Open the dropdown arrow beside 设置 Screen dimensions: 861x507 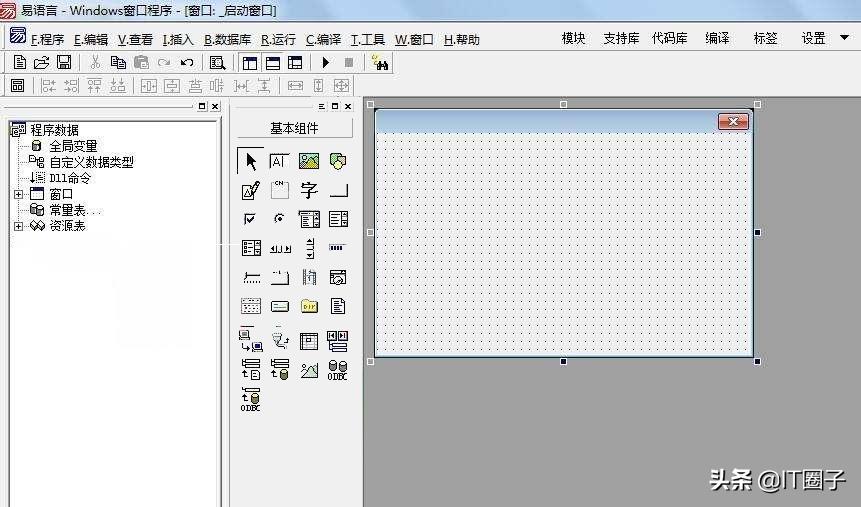coord(845,38)
